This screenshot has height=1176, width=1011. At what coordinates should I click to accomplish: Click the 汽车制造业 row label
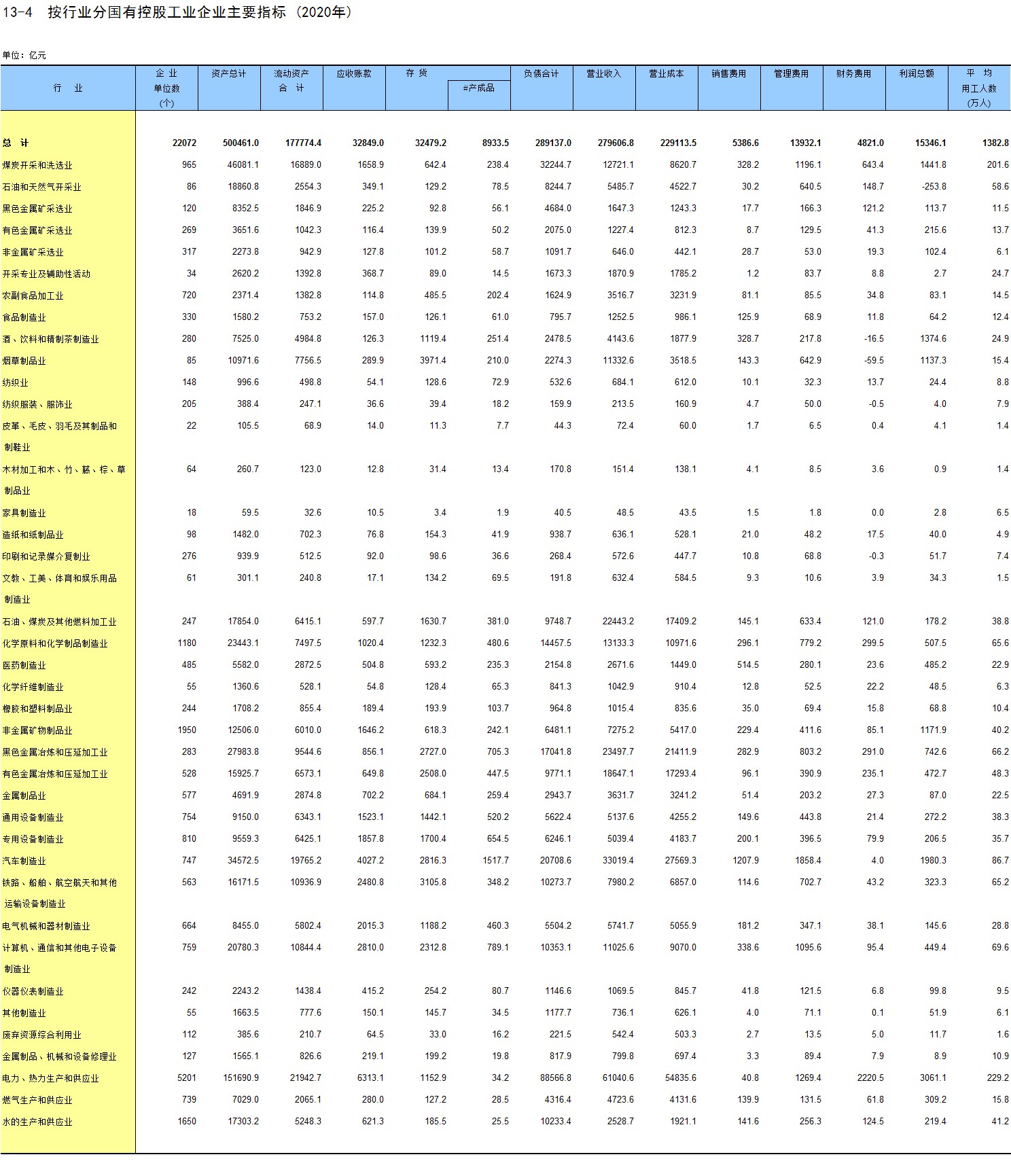pos(24,861)
